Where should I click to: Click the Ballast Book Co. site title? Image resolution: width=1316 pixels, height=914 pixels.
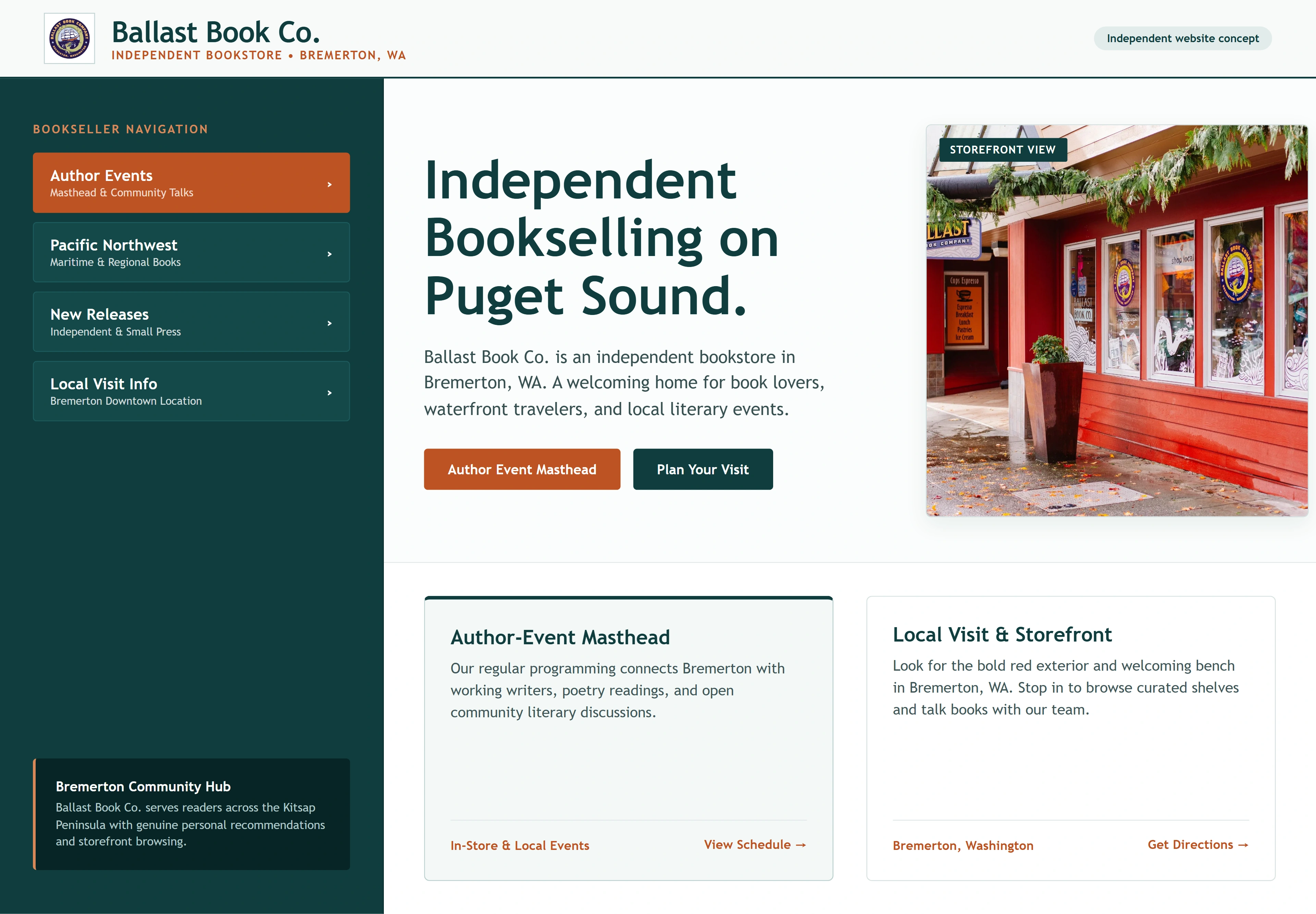[216, 32]
